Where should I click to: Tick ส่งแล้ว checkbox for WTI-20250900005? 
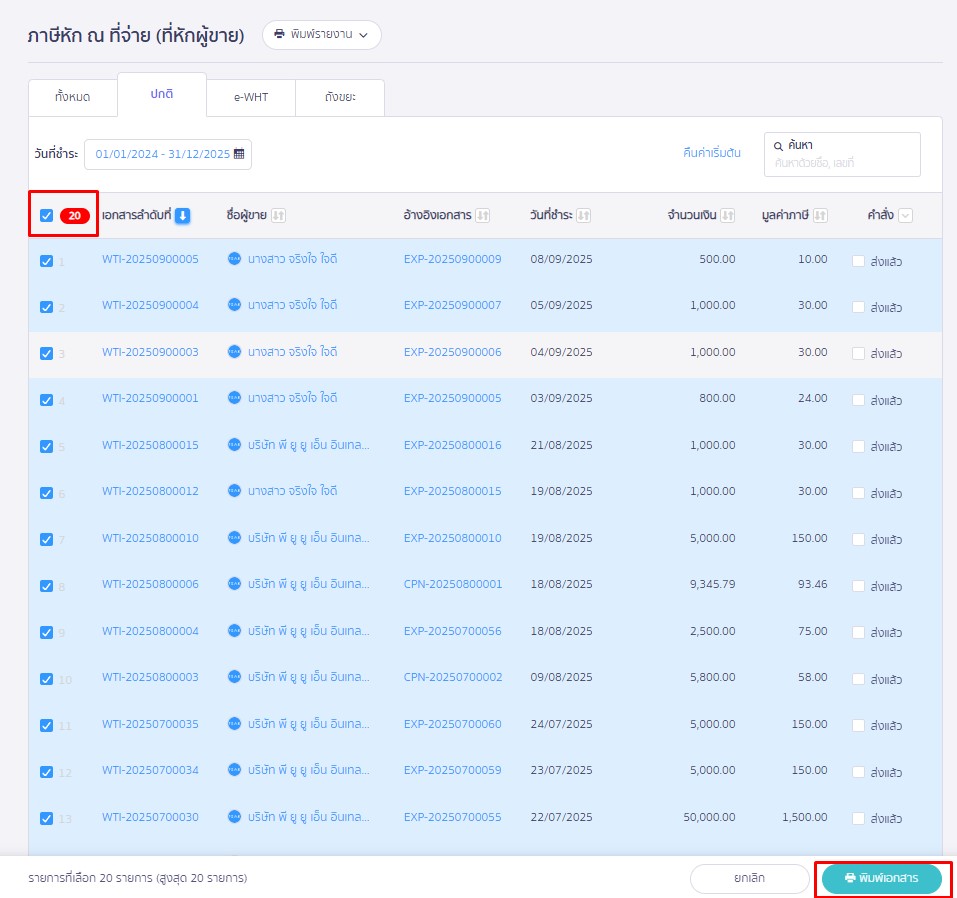pyautogui.click(x=858, y=261)
